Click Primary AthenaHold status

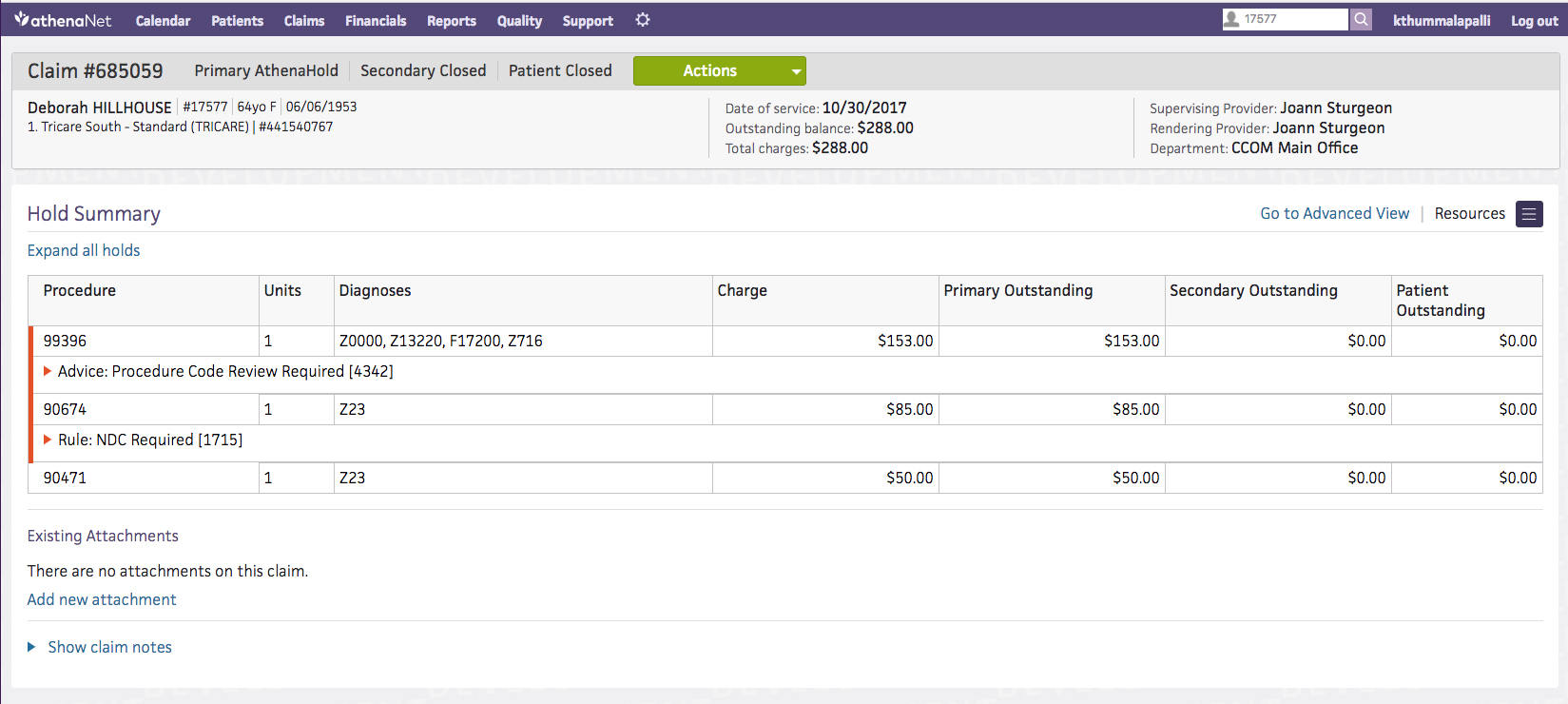(x=266, y=71)
